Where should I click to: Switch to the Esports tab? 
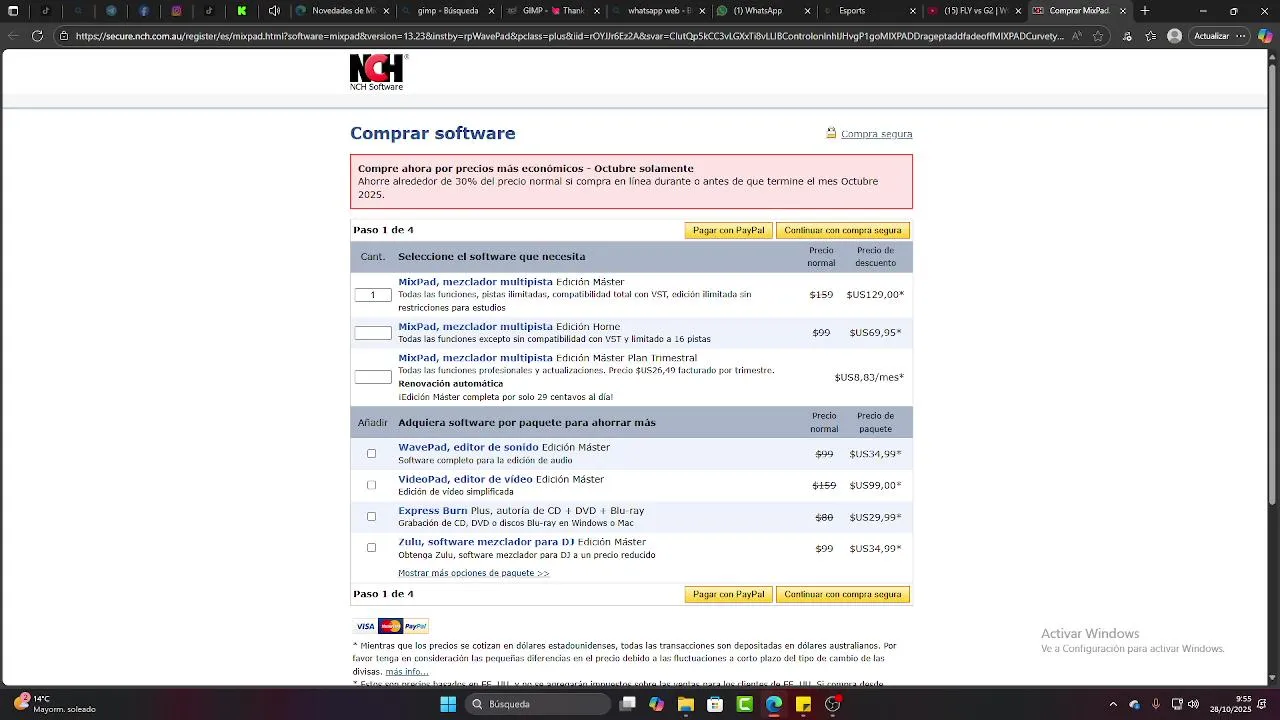[867, 11]
